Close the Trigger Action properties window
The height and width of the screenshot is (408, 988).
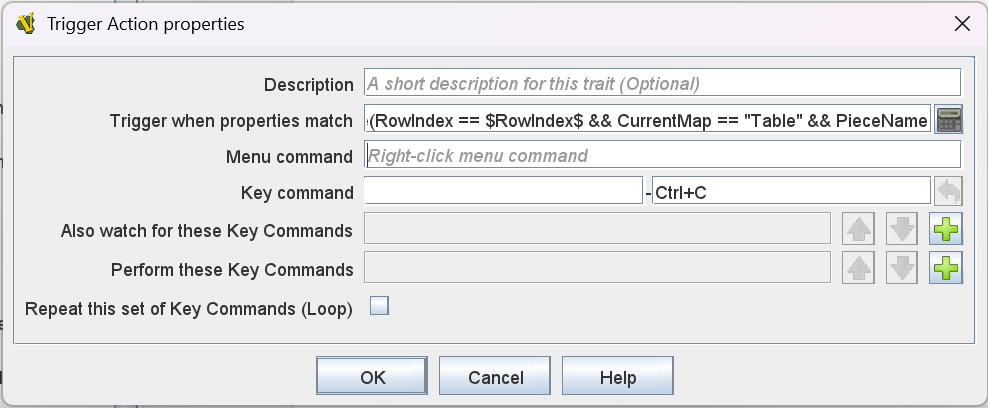coord(961,24)
